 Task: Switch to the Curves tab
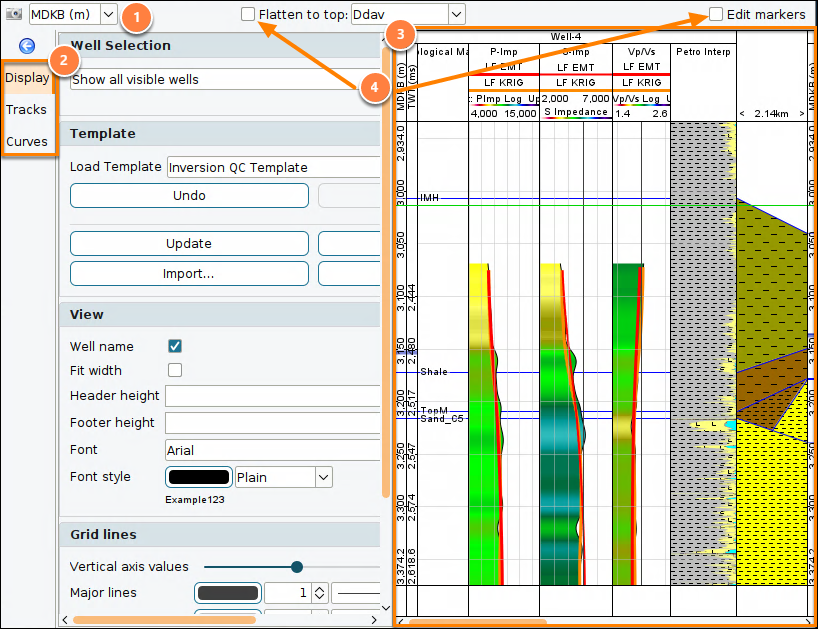27,141
